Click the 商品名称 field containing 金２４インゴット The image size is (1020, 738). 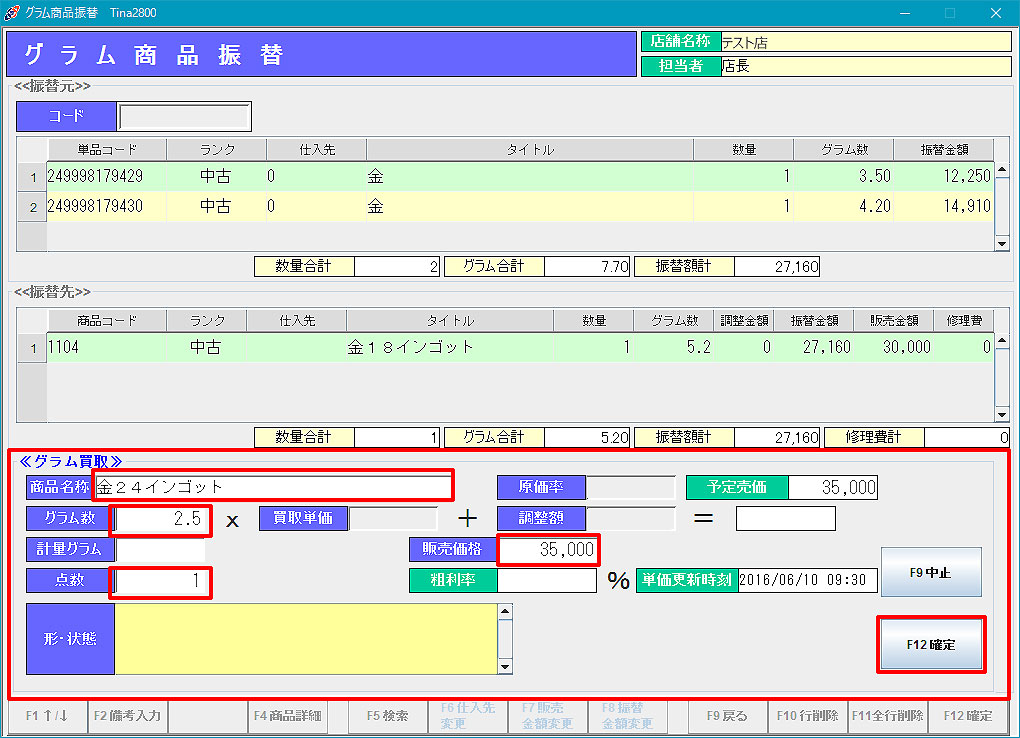coord(272,487)
